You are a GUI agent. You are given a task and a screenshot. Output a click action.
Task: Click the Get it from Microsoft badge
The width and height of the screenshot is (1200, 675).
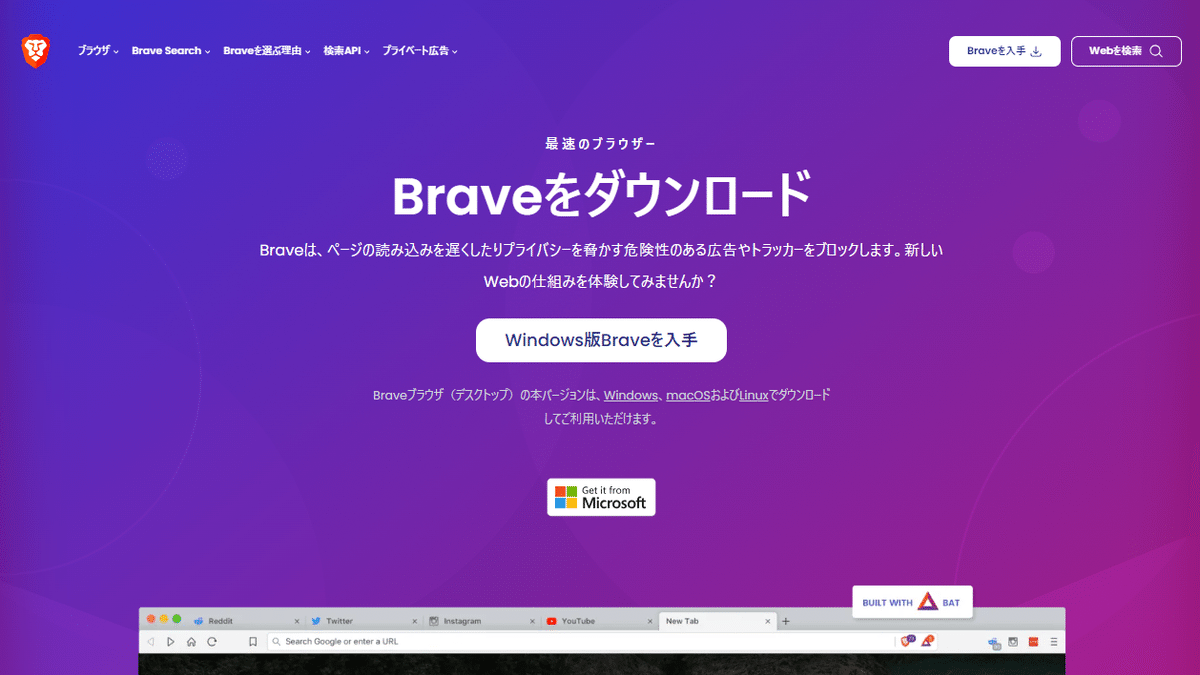(601, 497)
